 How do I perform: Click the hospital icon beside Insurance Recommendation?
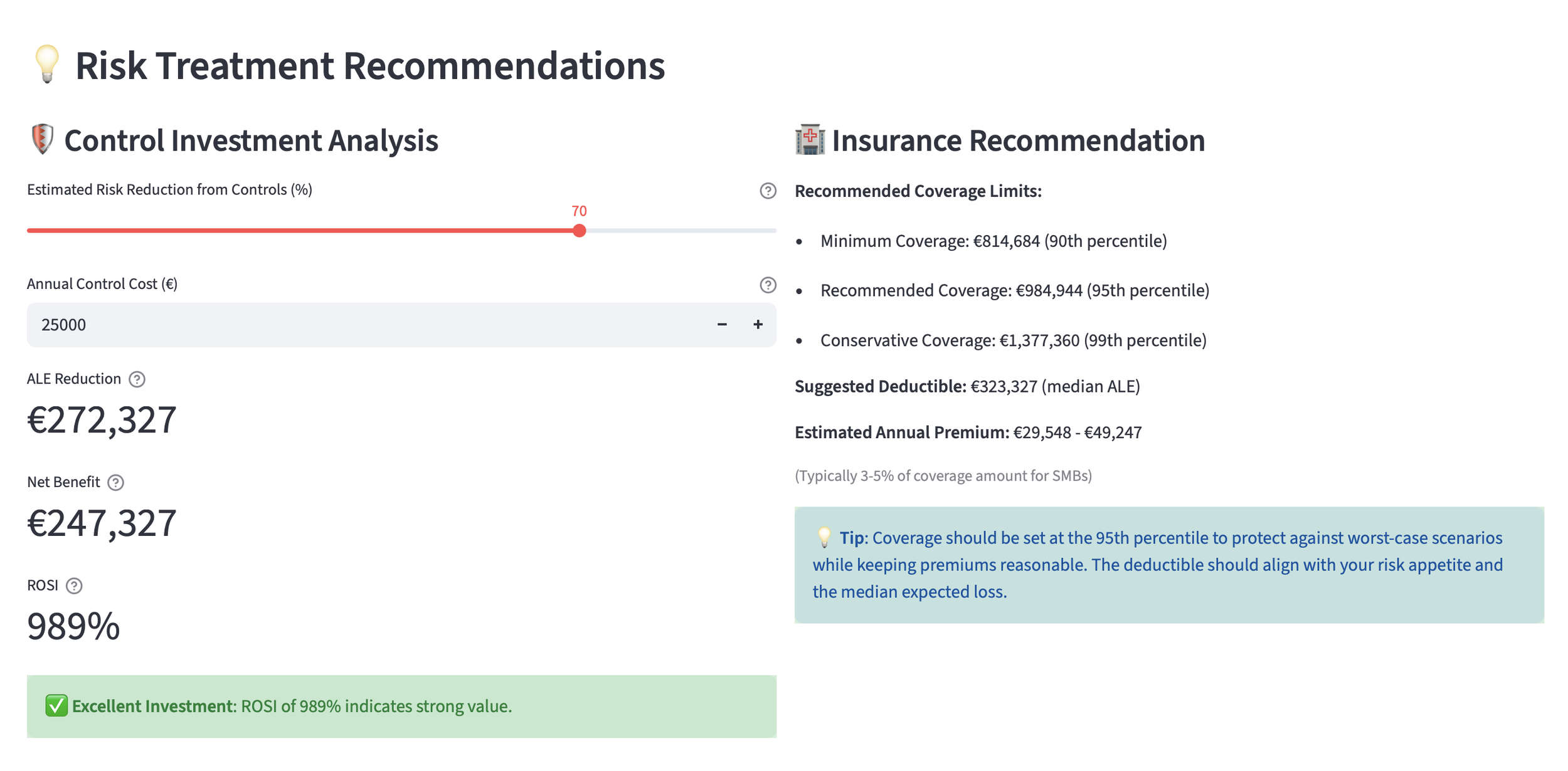tap(810, 139)
